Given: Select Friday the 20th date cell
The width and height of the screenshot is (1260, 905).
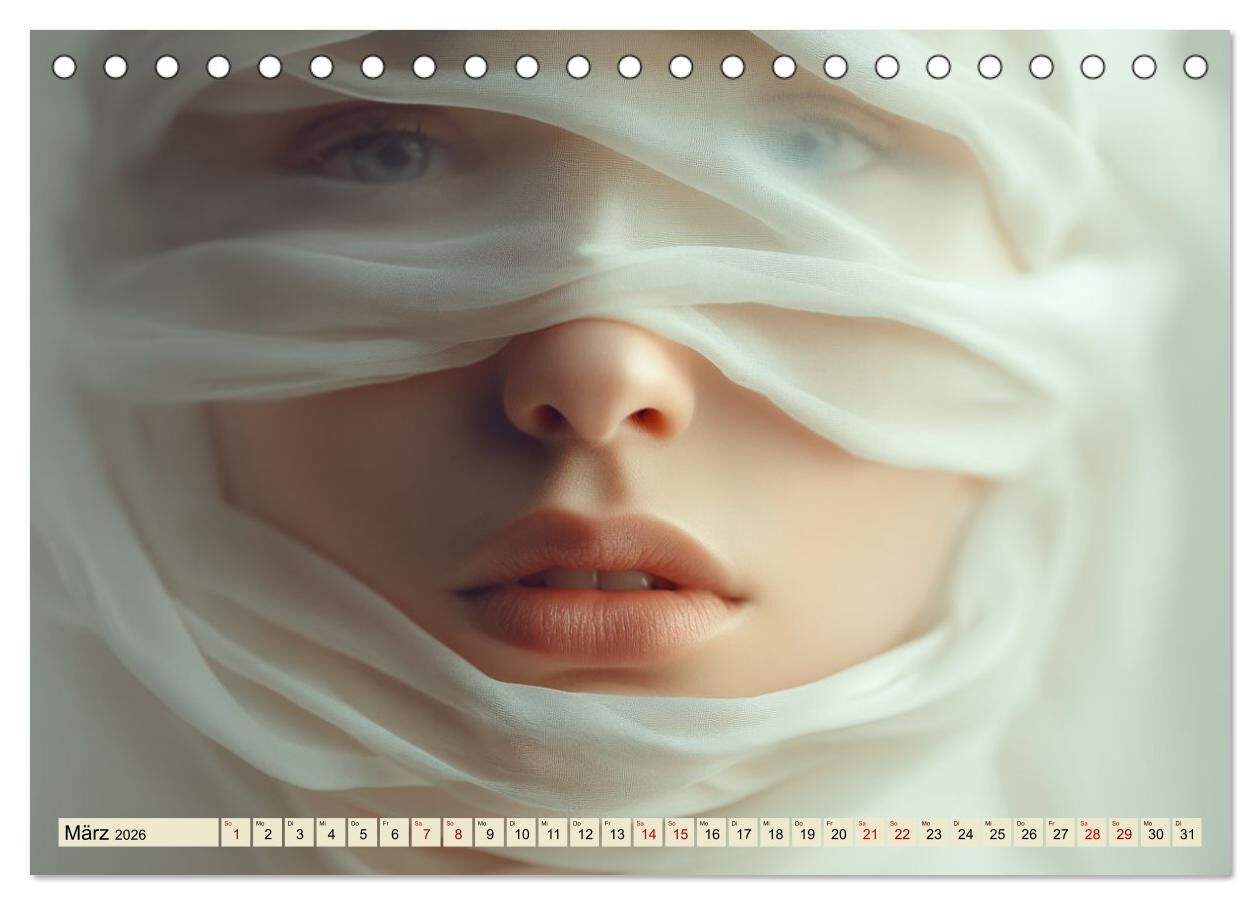Looking at the screenshot, I should pyautogui.click(x=837, y=833).
